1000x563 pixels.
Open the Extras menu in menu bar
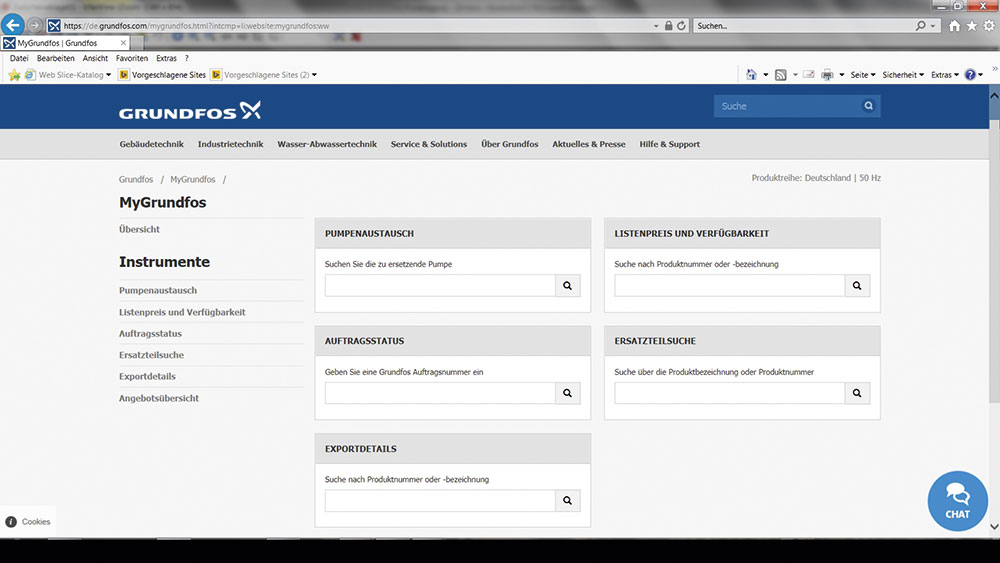click(166, 58)
